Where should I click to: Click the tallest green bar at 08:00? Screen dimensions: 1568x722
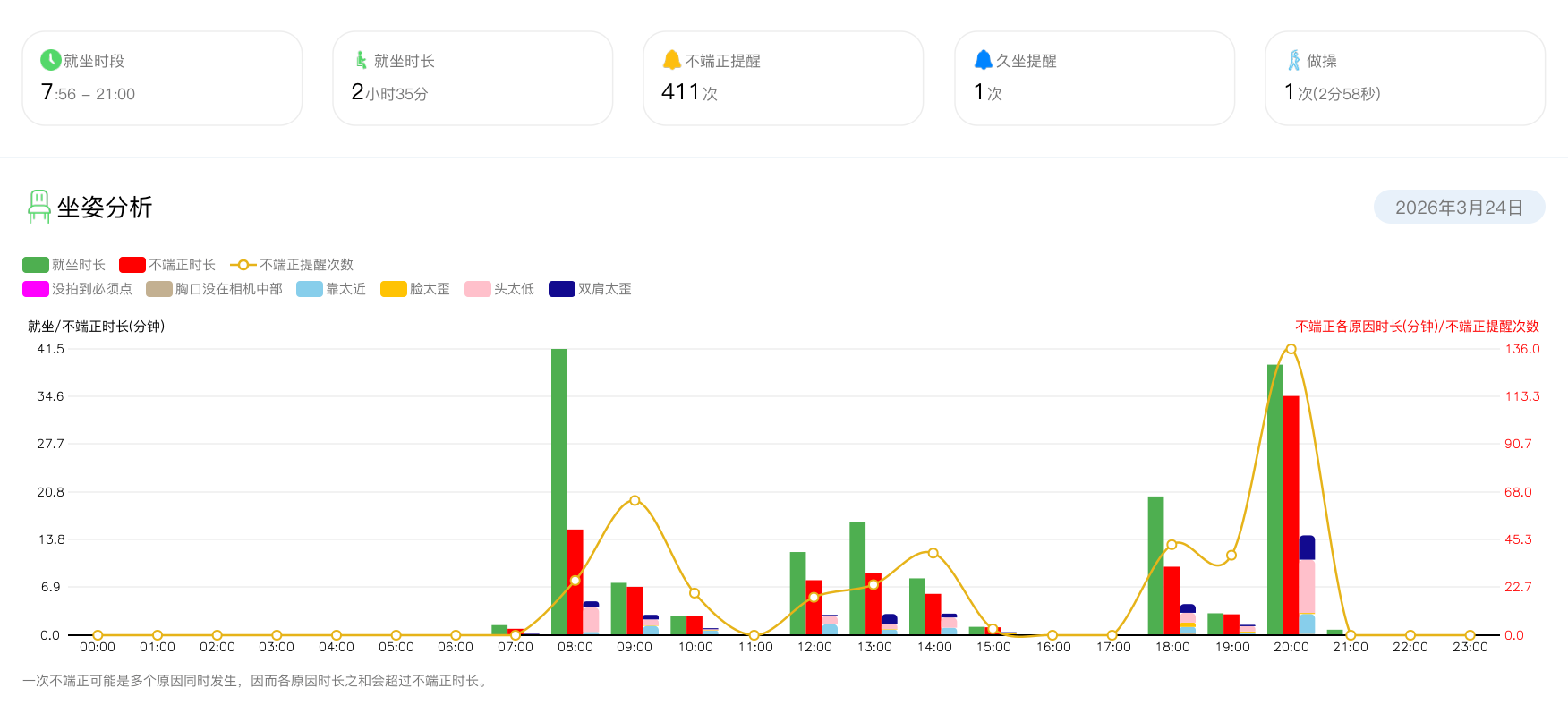pos(559,492)
